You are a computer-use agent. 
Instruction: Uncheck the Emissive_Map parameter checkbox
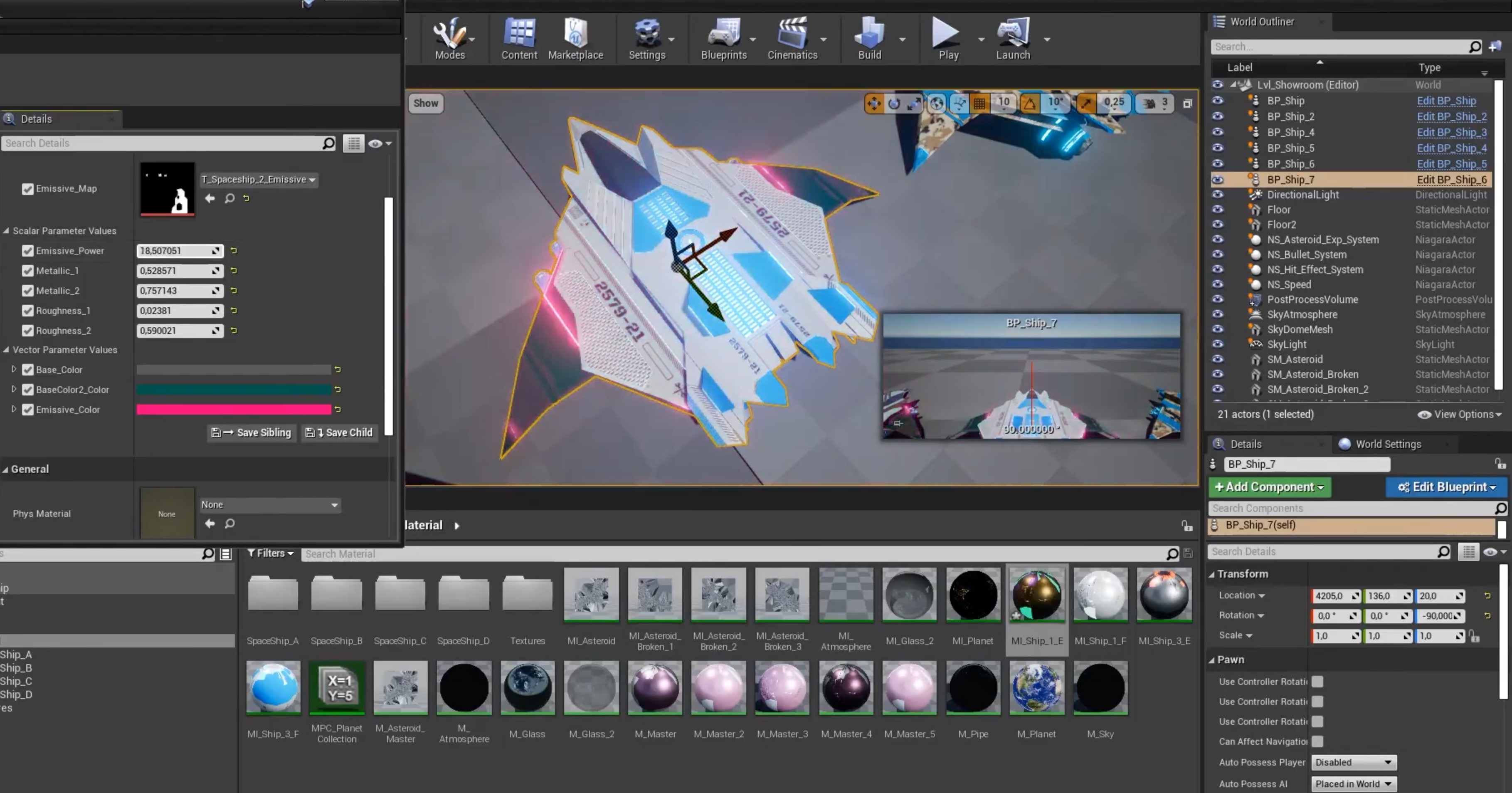click(27, 188)
